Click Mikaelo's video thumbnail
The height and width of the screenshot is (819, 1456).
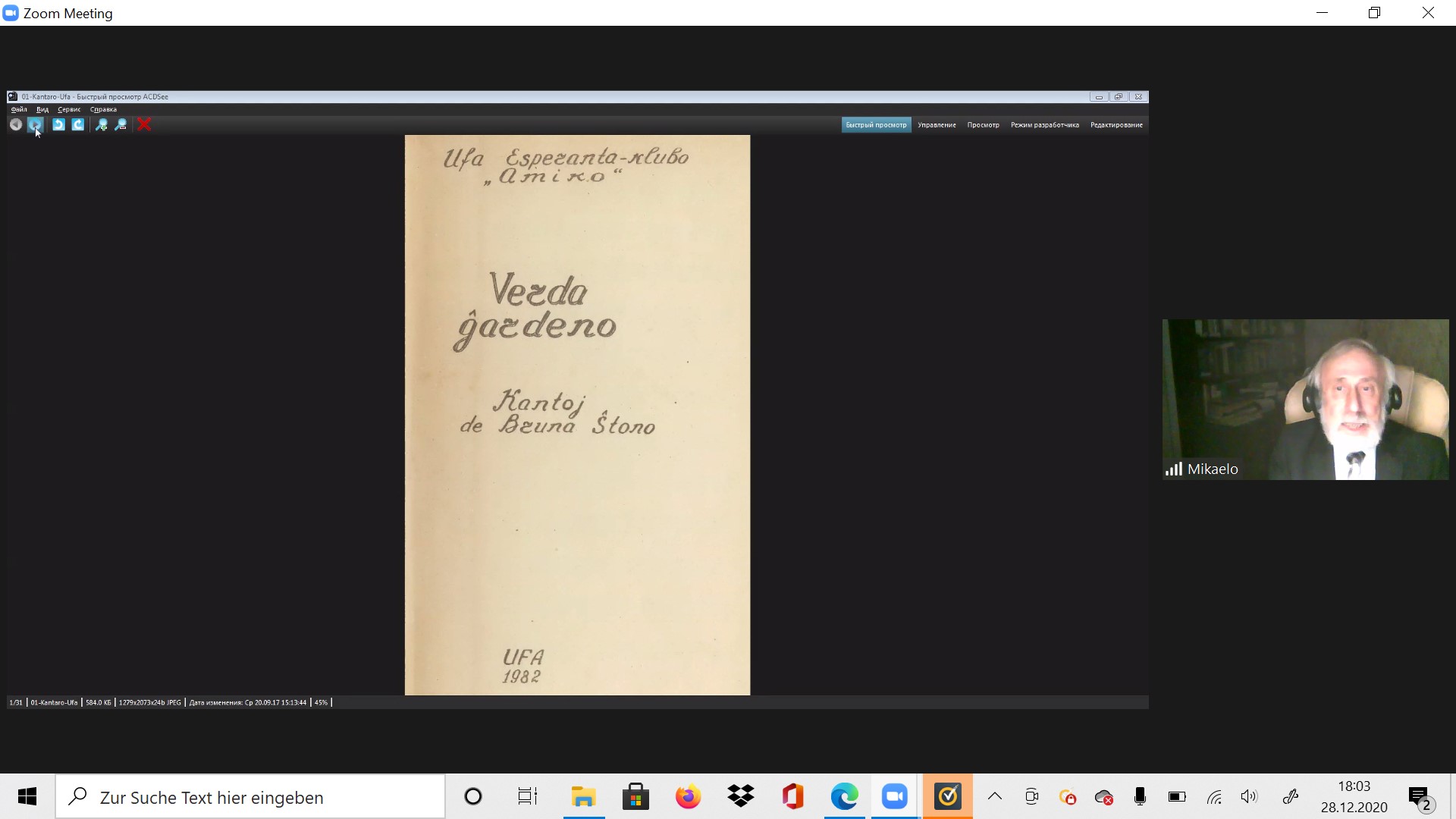(x=1305, y=399)
